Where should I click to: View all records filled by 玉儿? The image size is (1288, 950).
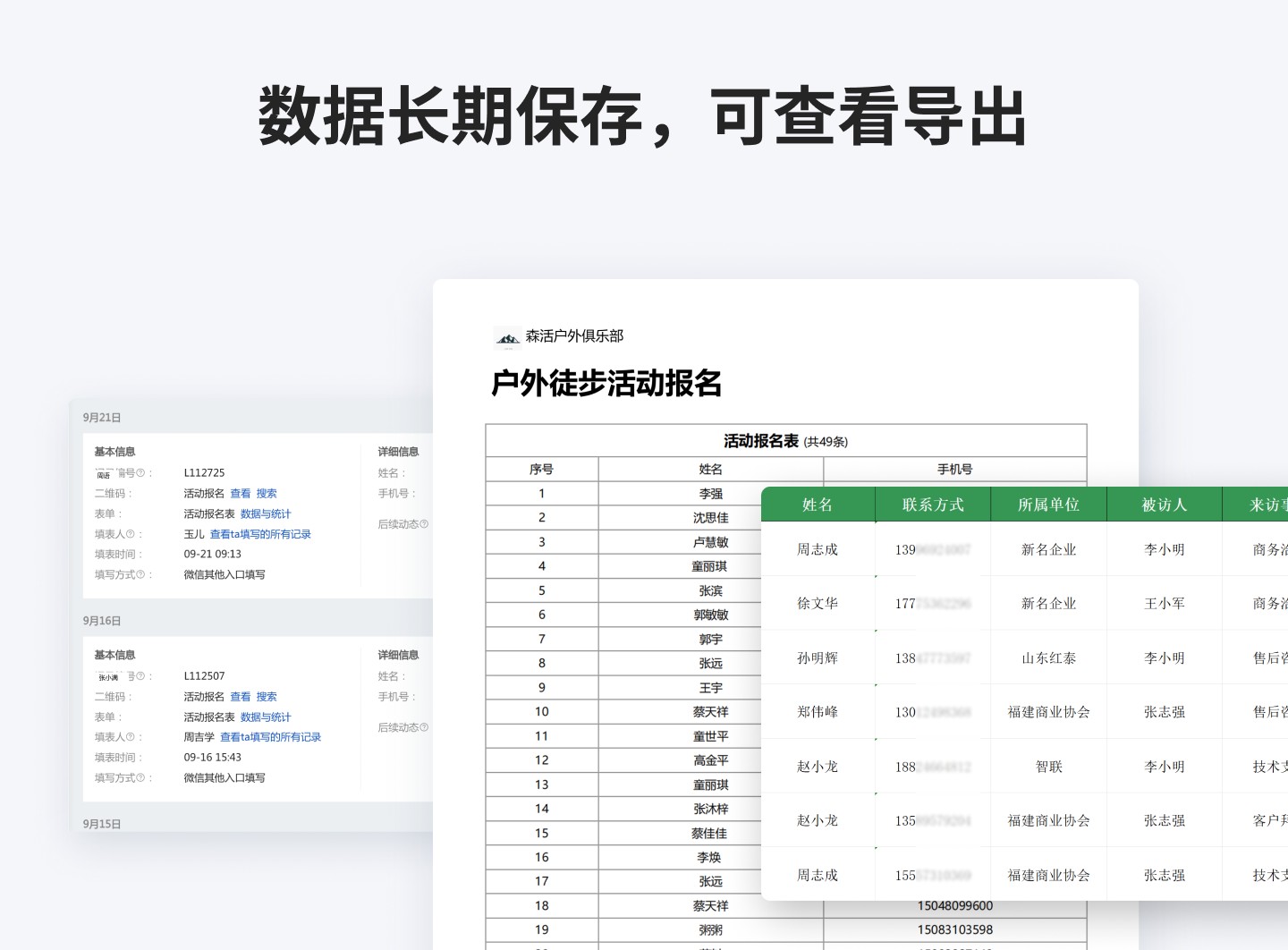(260, 533)
